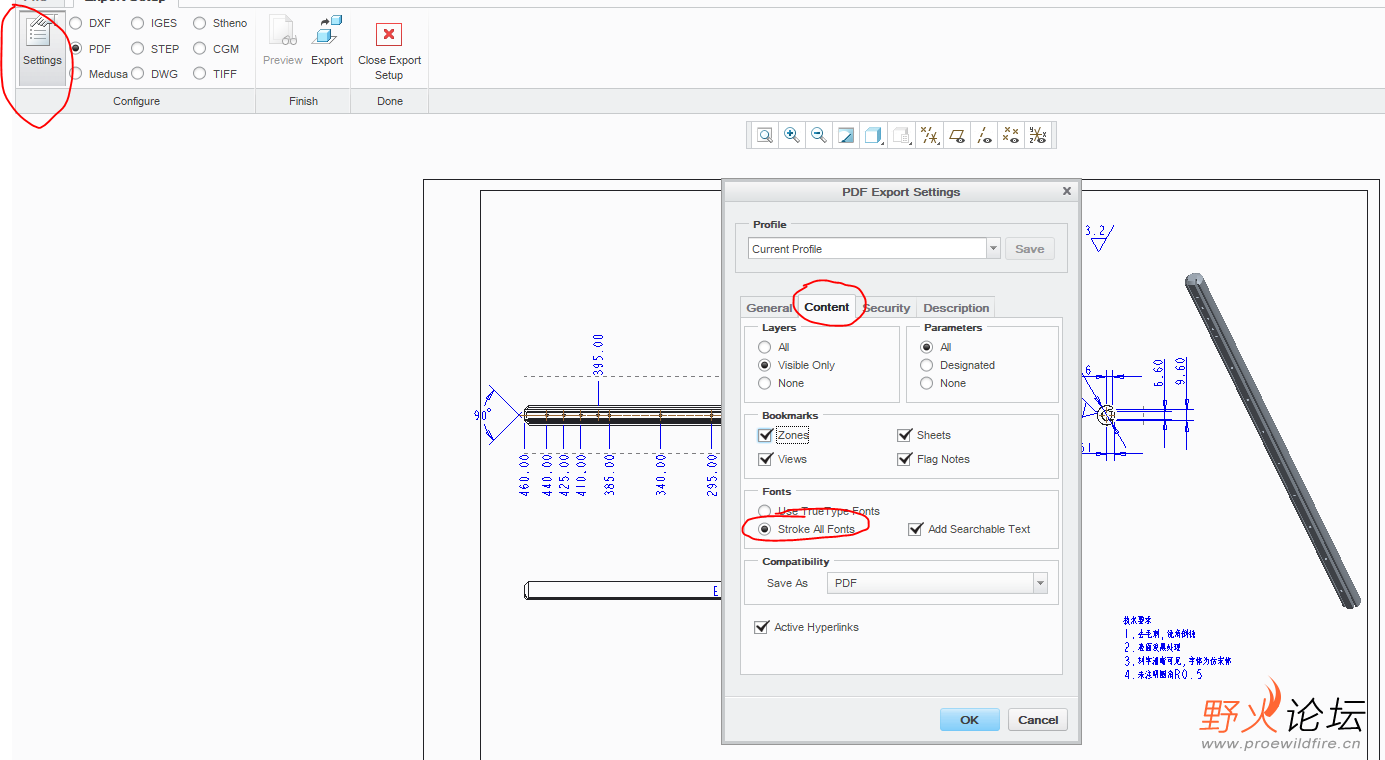
Task: Choose Visible Only under Layers
Action: 765,365
